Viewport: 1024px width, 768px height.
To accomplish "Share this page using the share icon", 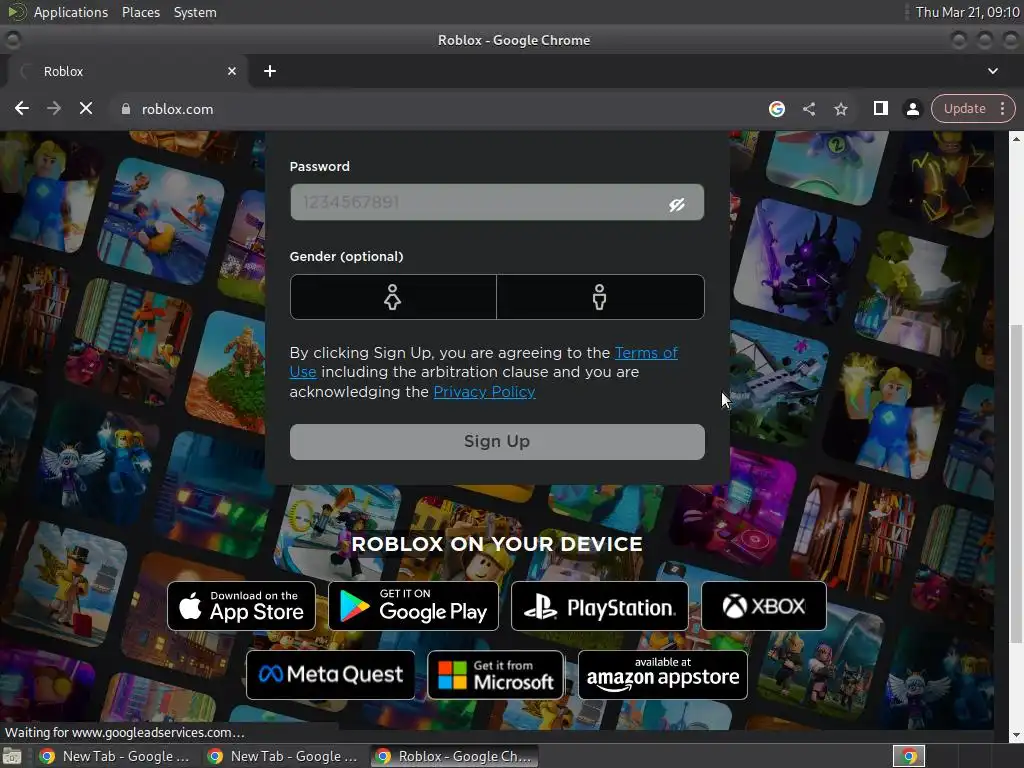I will coord(808,109).
